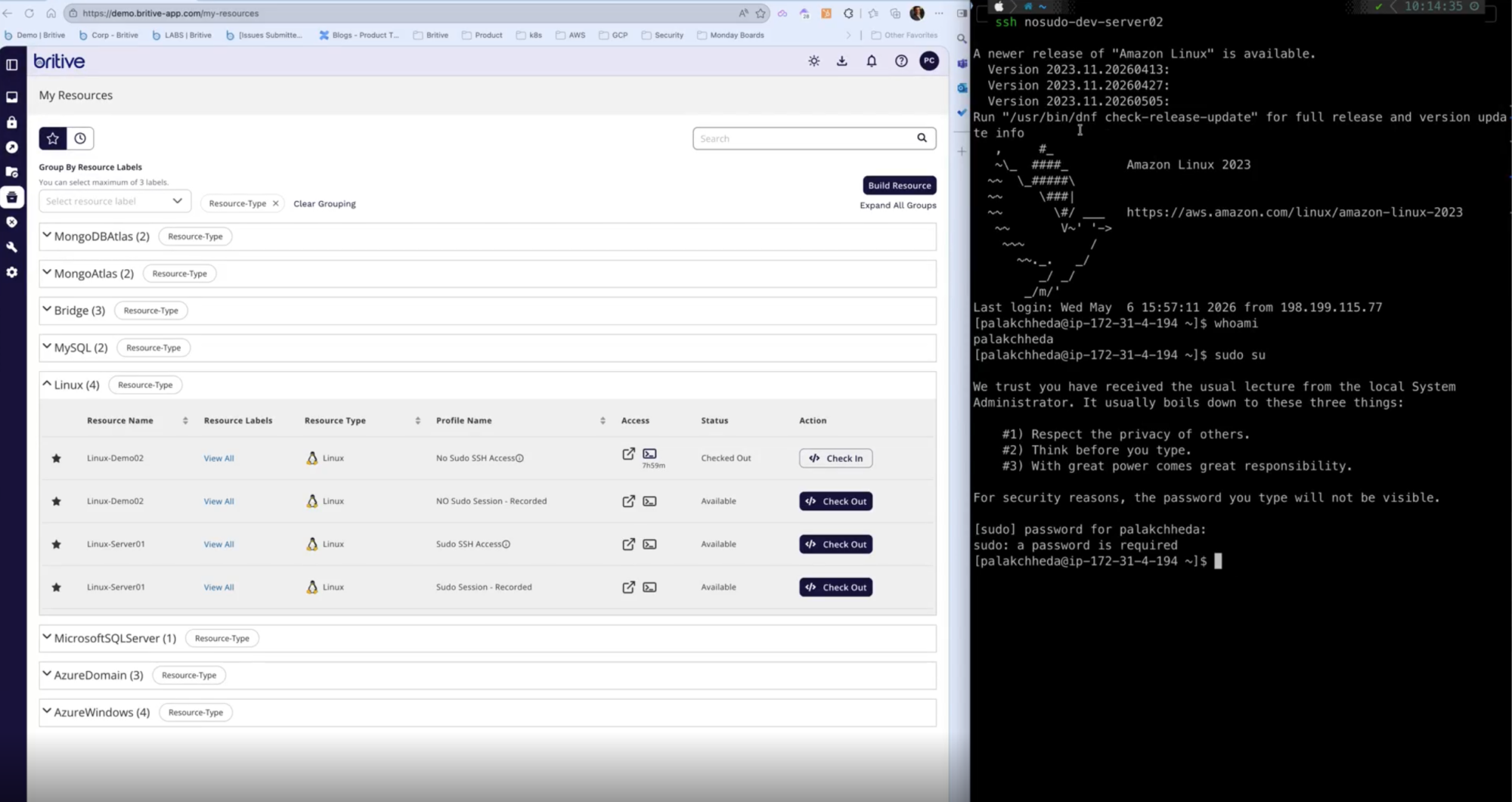Open the help question mark icon
The height and width of the screenshot is (802, 1512).
point(900,61)
